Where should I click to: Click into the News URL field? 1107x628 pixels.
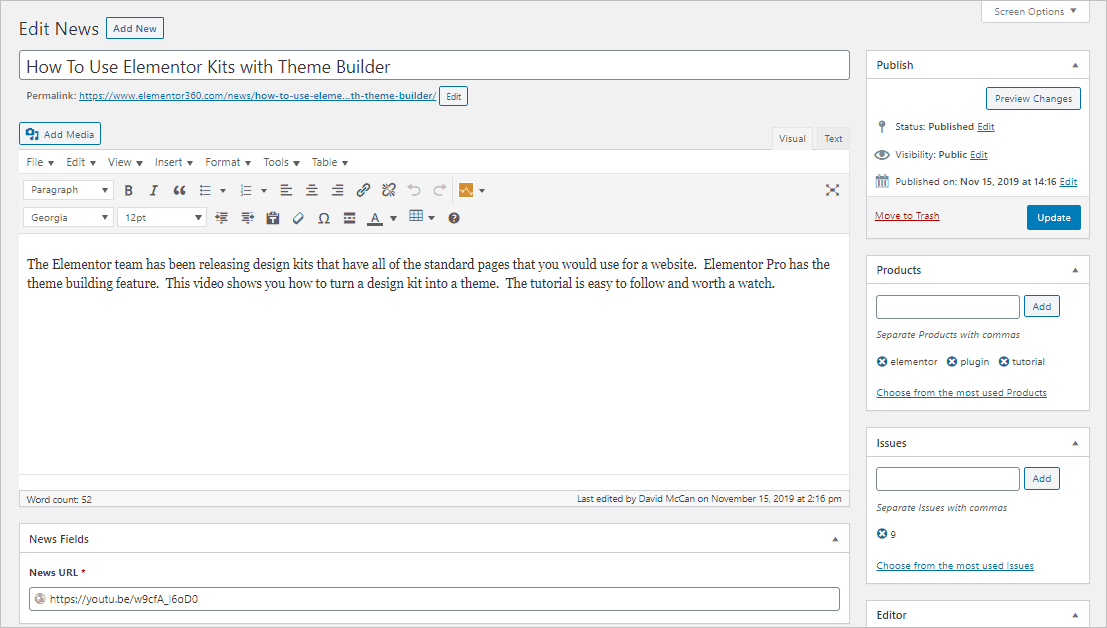coord(434,599)
